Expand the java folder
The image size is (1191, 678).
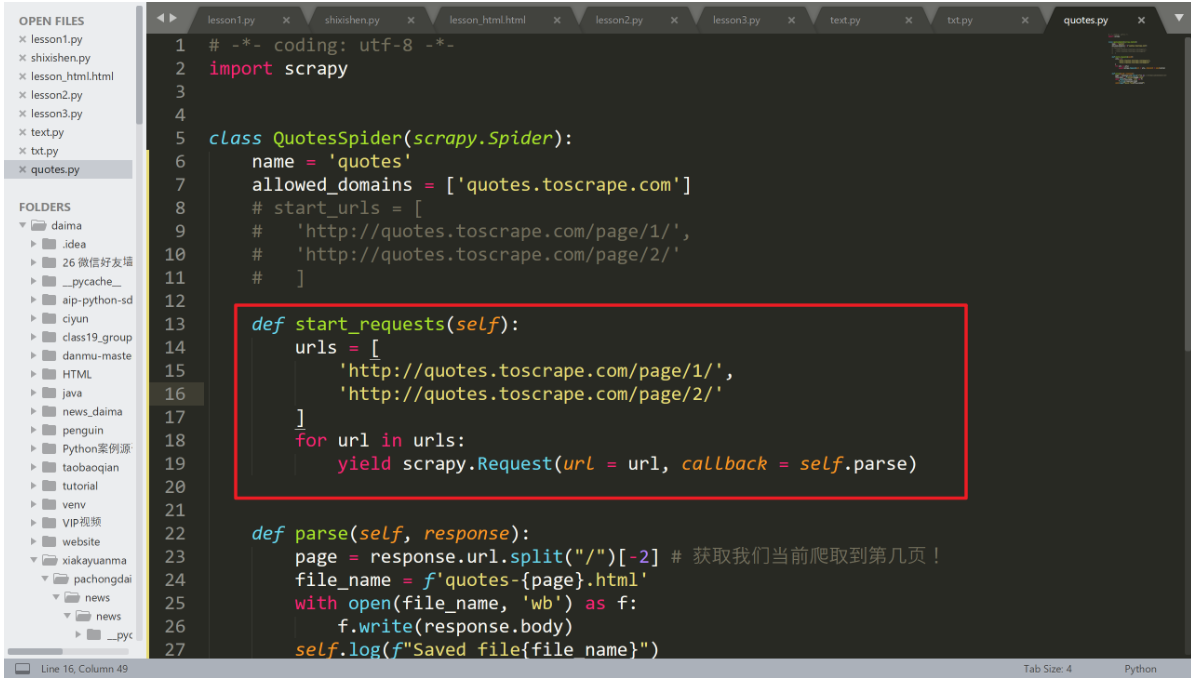[x=33, y=393]
